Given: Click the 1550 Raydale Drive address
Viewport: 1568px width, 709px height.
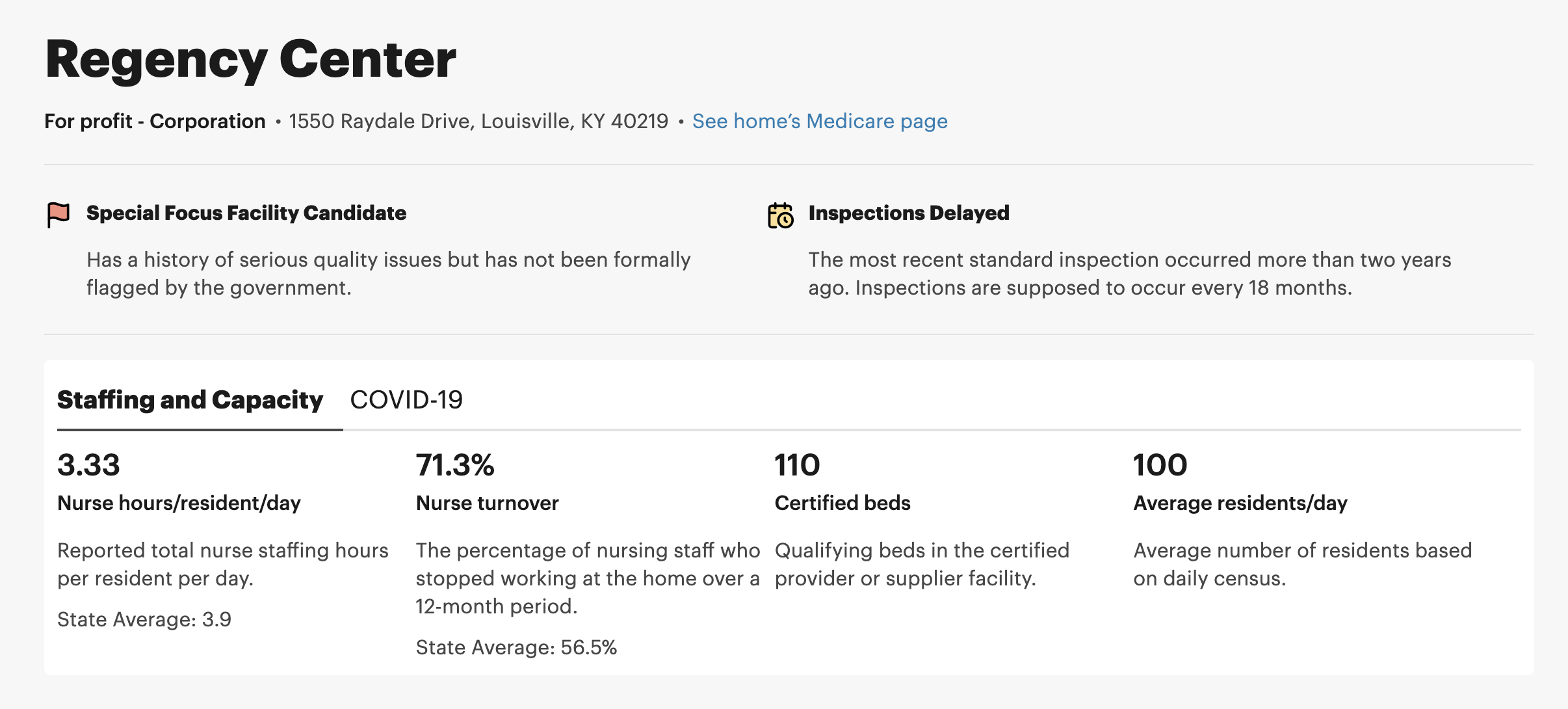Looking at the screenshot, I should point(478,121).
